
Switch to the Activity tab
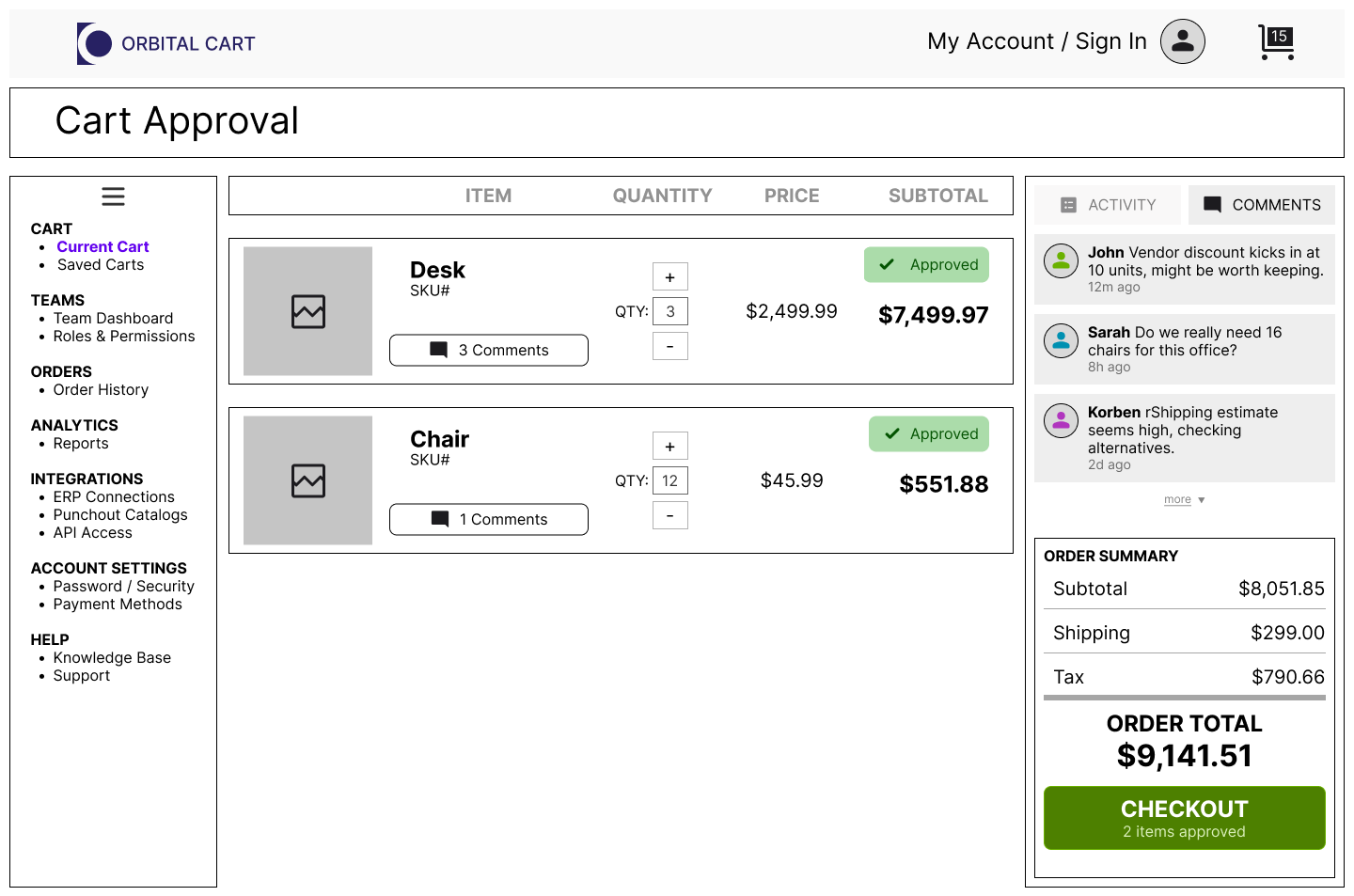point(1109,205)
